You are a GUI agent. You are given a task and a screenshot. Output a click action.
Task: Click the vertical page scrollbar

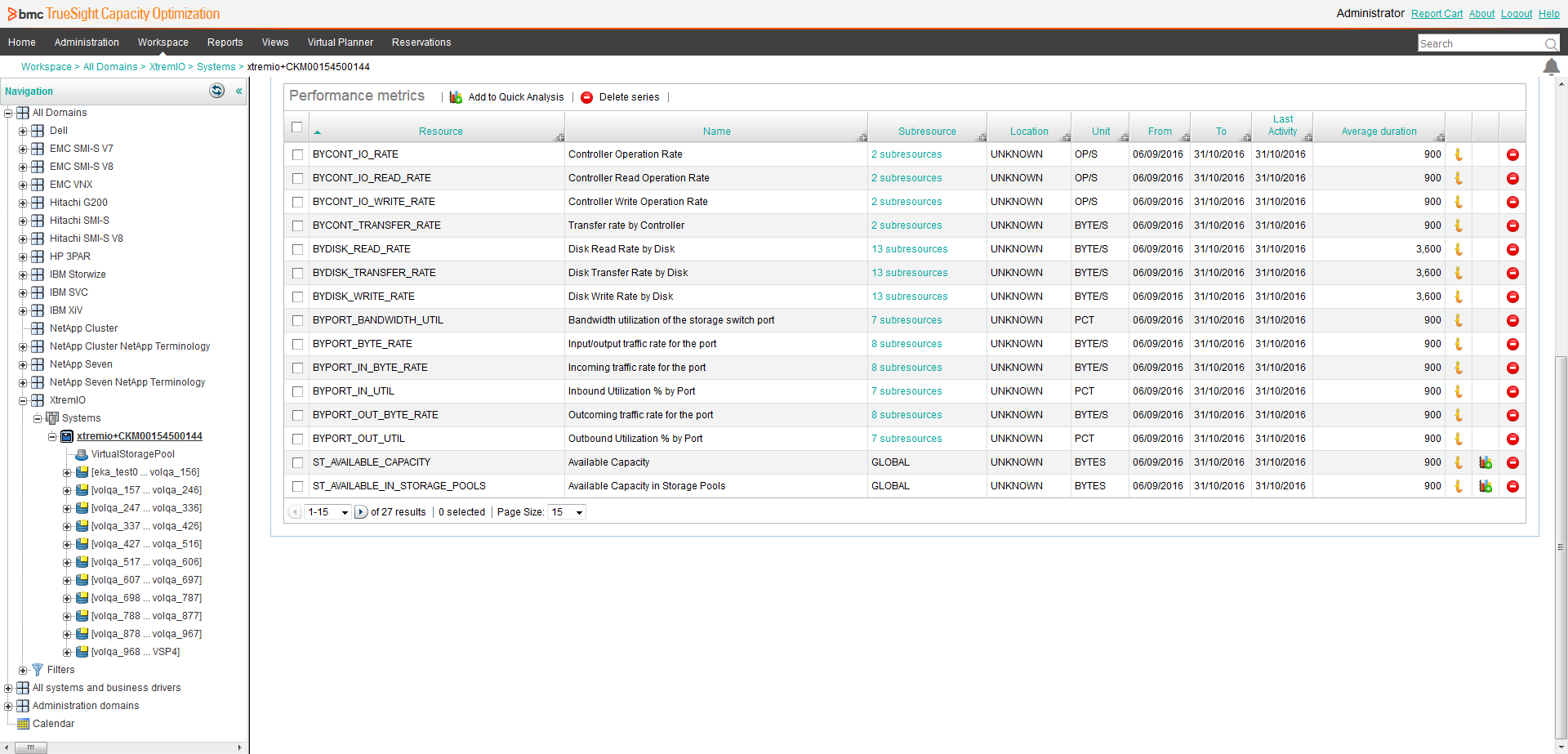click(x=1561, y=547)
